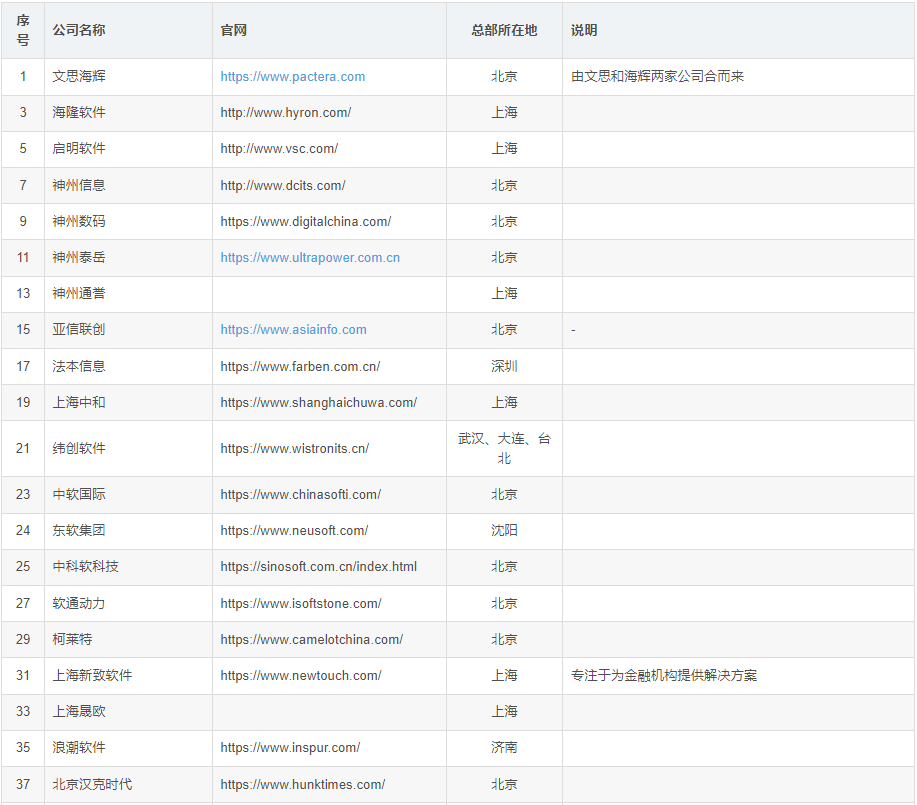Click company name 上海中和
This screenshot has width=917, height=805.
click(79, 402)
